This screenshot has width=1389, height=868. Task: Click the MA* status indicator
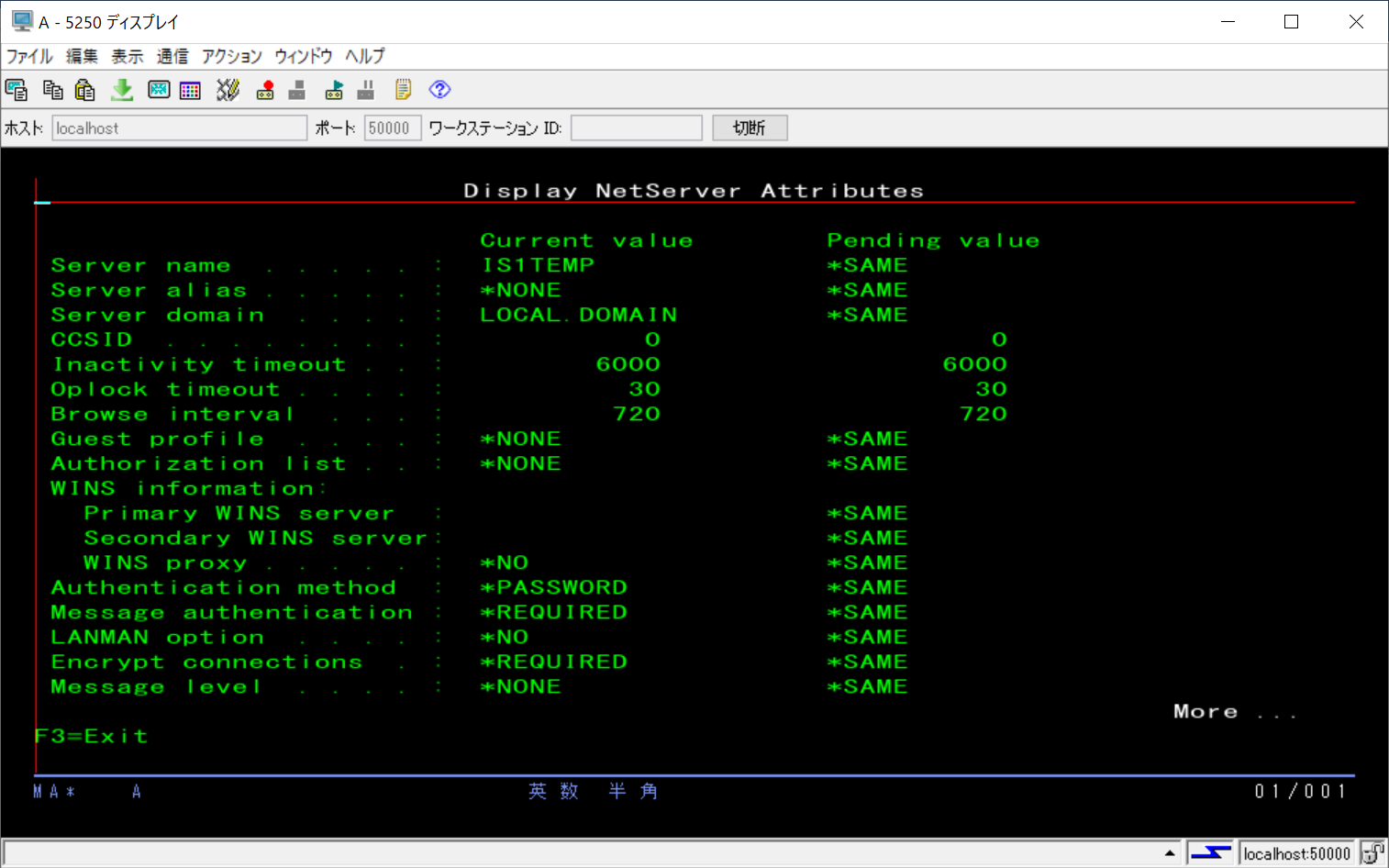click(x=54, y=791)
